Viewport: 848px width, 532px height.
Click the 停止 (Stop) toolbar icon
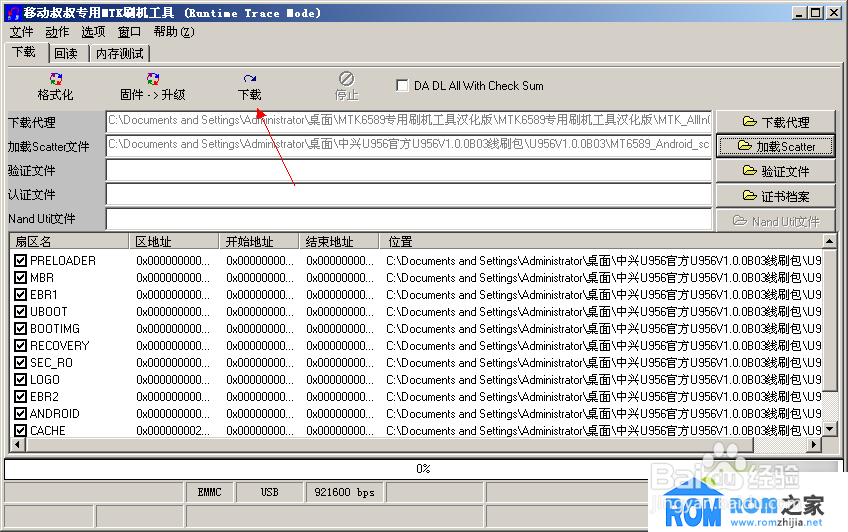point(347,79)
